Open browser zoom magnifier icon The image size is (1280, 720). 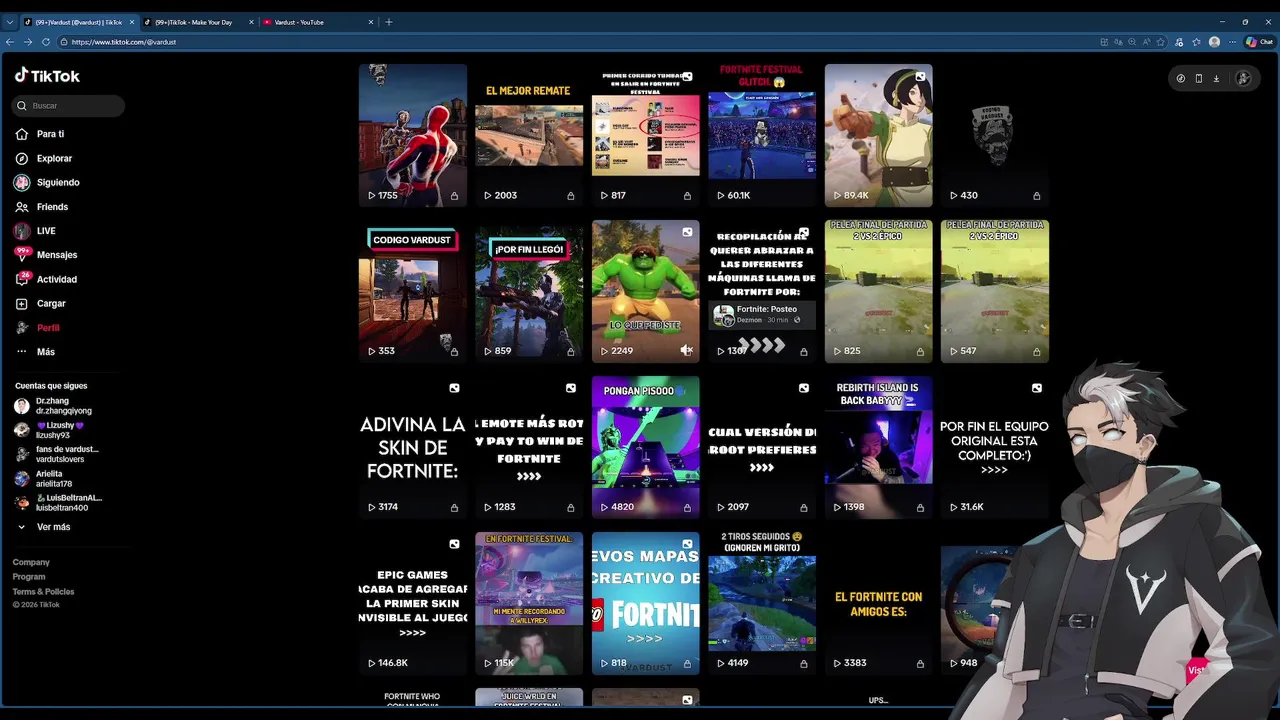pos(1132,42)
